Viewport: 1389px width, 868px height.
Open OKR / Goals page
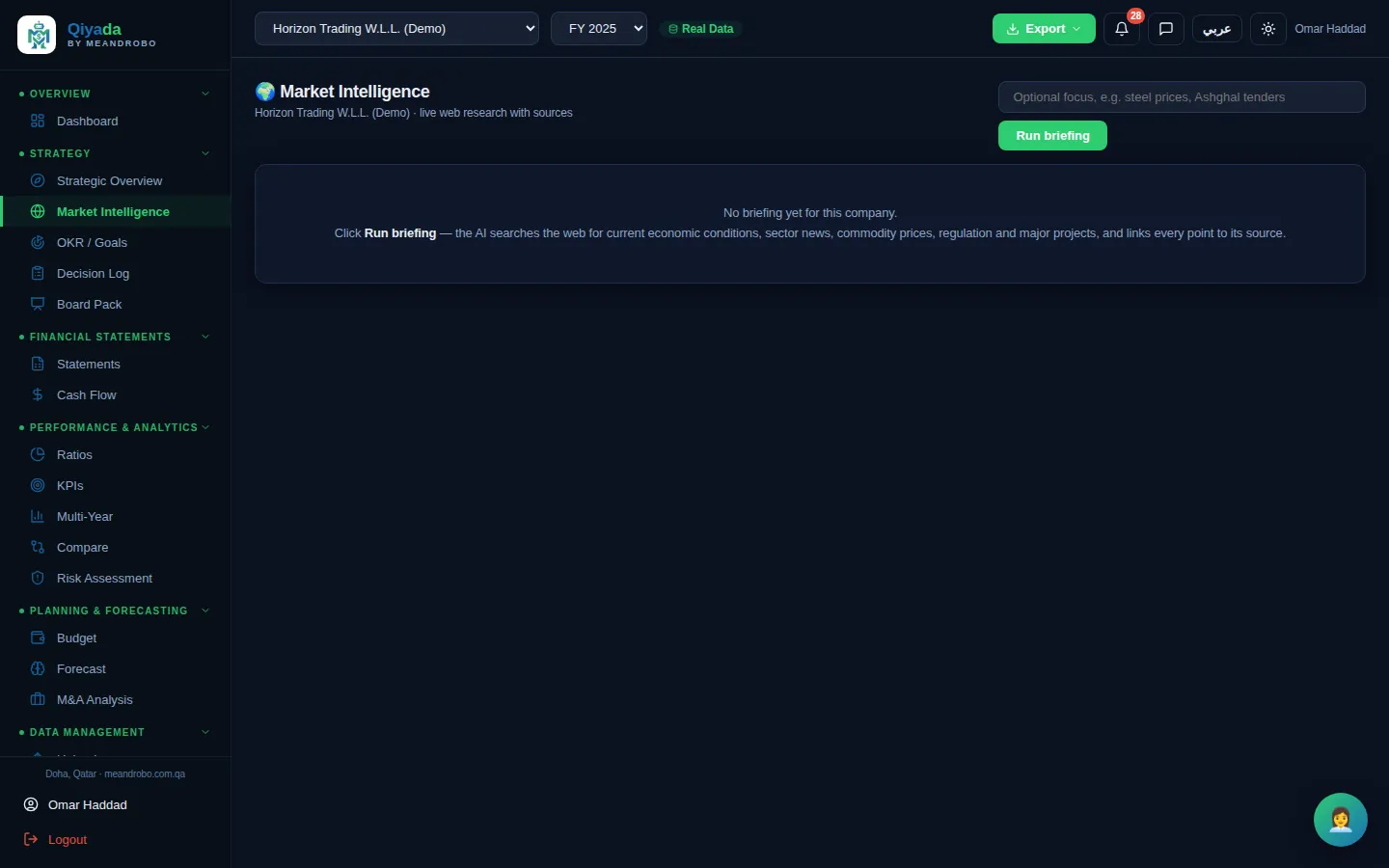pyautogui.click(x=116, y=242)
